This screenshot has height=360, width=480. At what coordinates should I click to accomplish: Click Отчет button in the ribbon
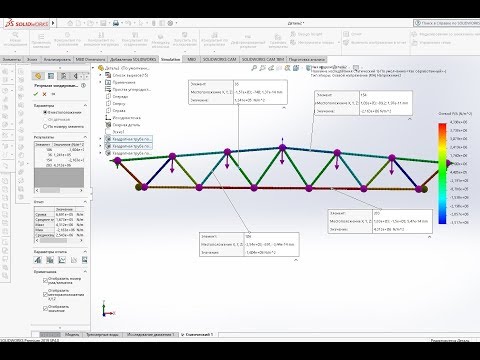point(352,34)
